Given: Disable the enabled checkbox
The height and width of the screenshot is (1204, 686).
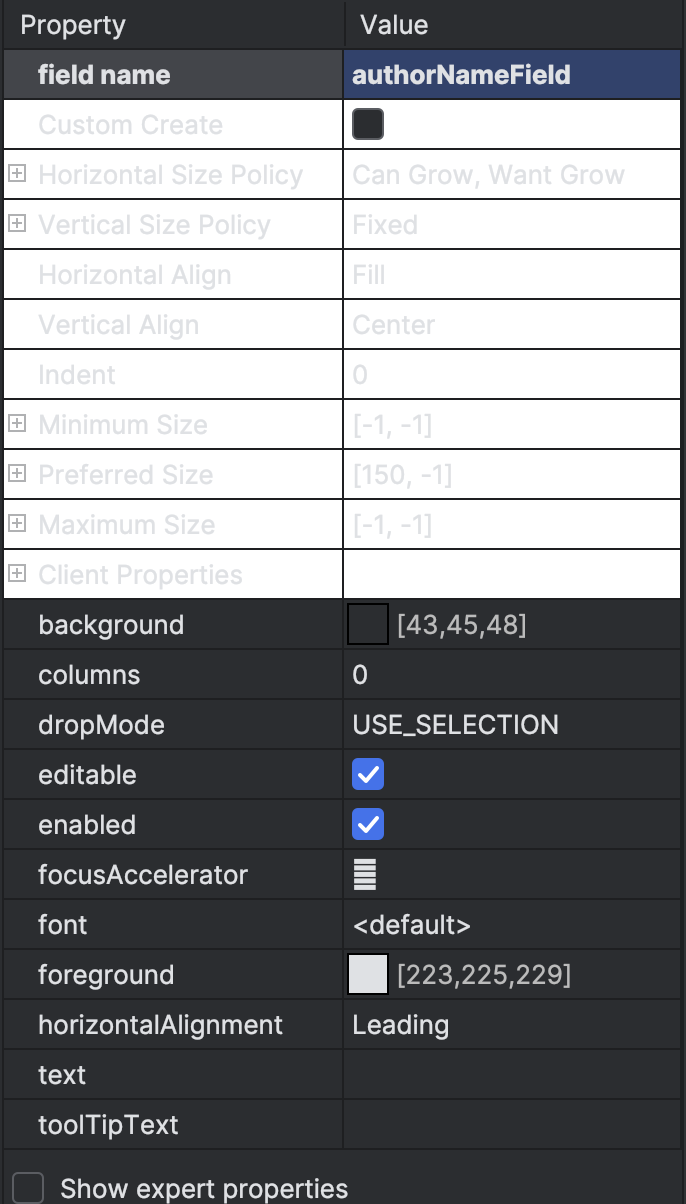Looking at the screenshot, I should pos(367,824).
